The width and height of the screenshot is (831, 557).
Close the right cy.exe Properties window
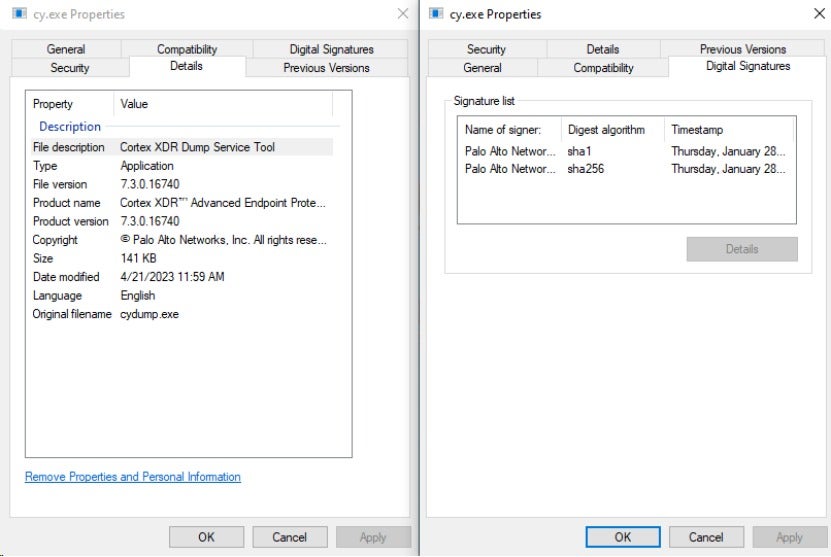[x=819, y=13]
